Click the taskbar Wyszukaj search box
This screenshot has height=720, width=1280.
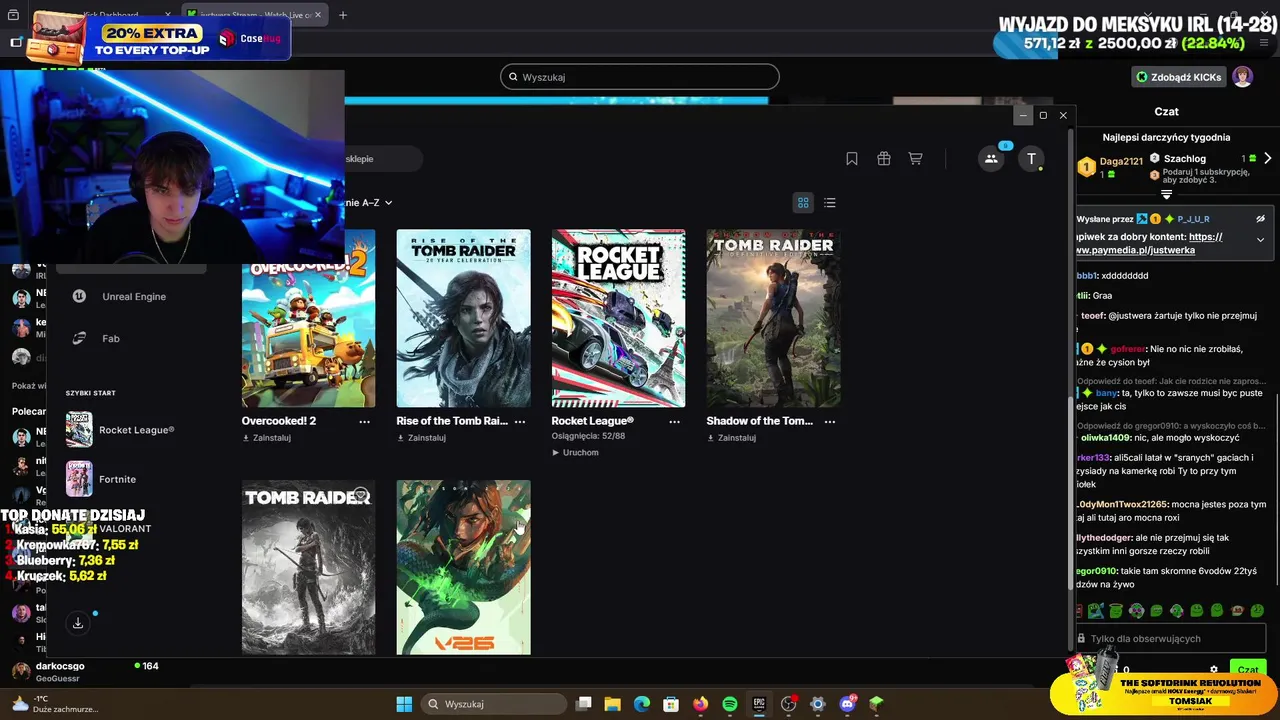[x=492, y=704]
